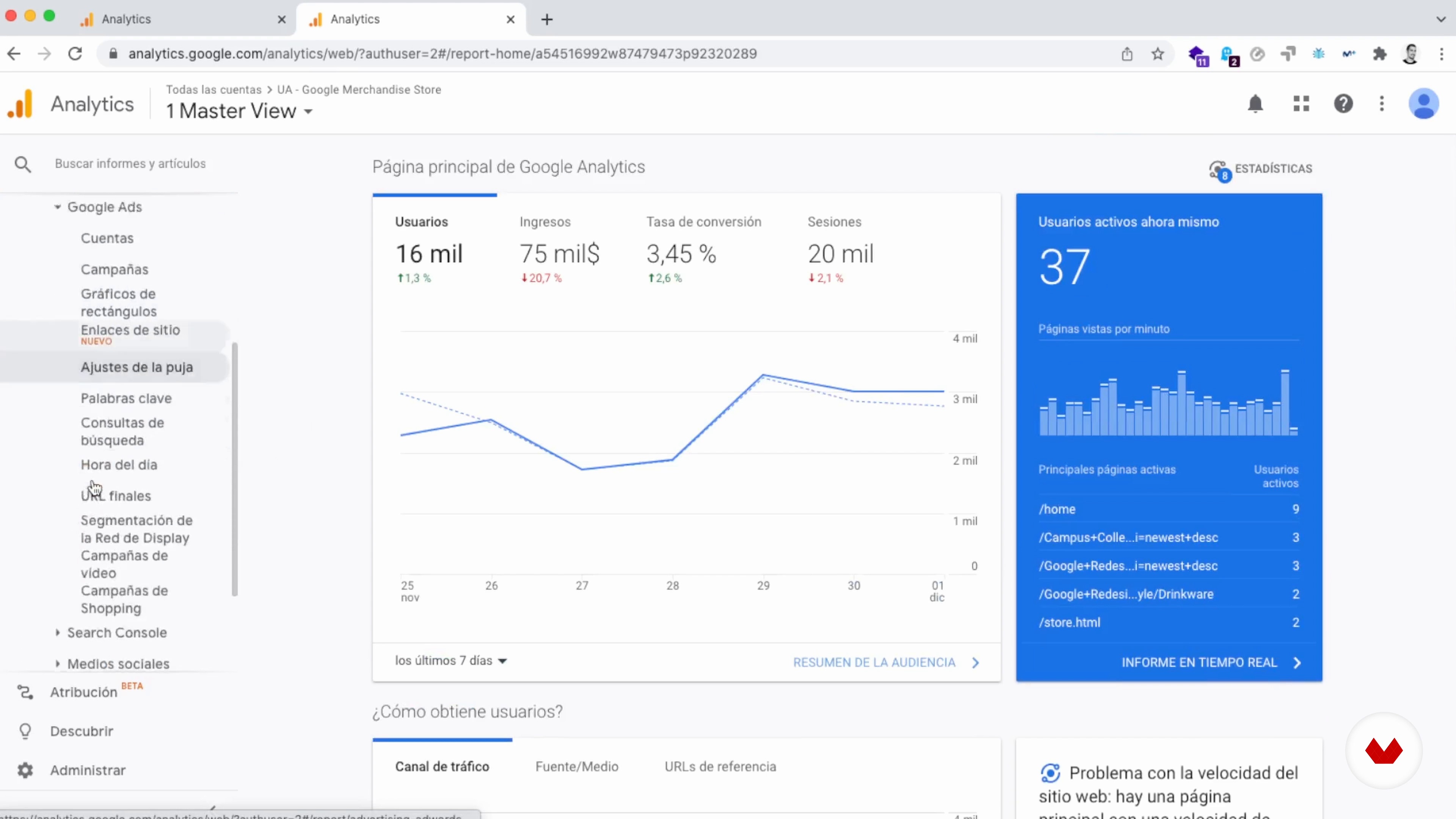Image resolution: width=1456 pixels, height=819 pixels.
Task: Click the sidebar vertical scrollbar
Action: (x=235, y=469)
